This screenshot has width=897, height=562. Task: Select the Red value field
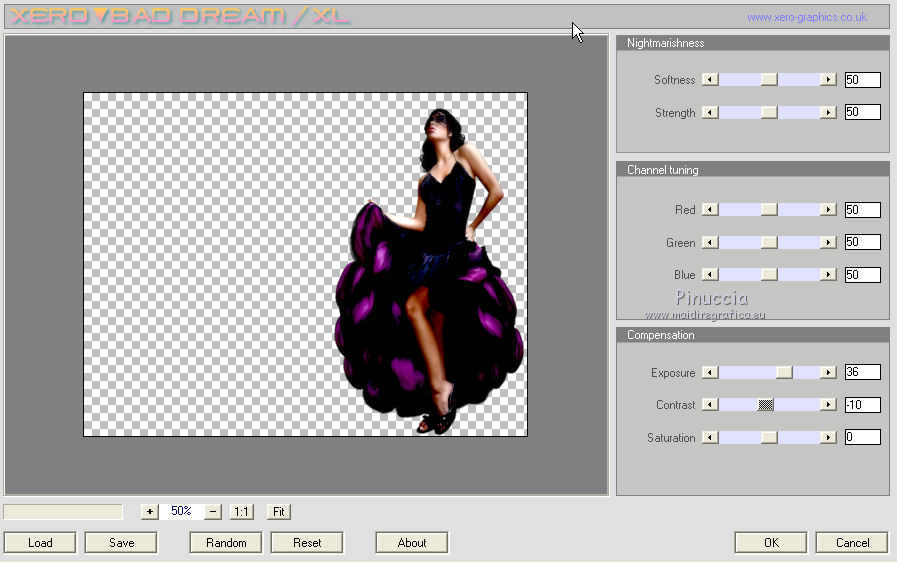pyautogui.click(x=863, y=209)
